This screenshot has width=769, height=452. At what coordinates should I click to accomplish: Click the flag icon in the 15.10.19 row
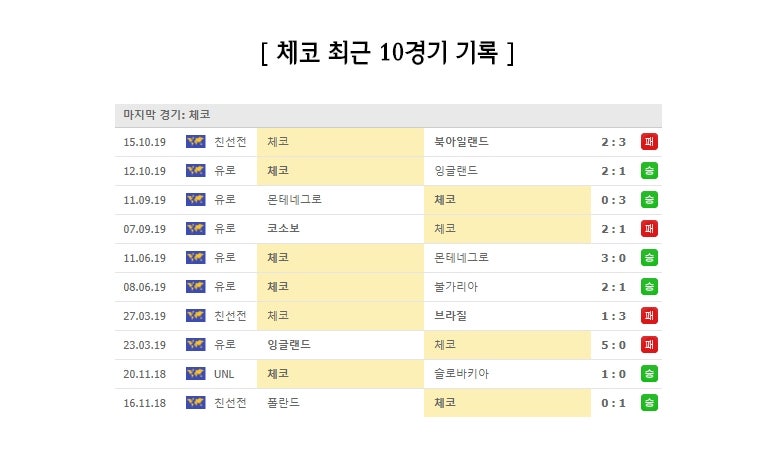tap(195, 142)
